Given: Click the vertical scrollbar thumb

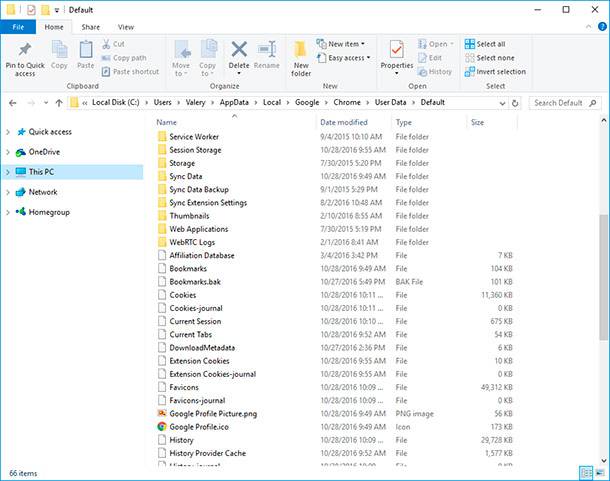Looking at the screenshot, I should click(x=603, y=277).
